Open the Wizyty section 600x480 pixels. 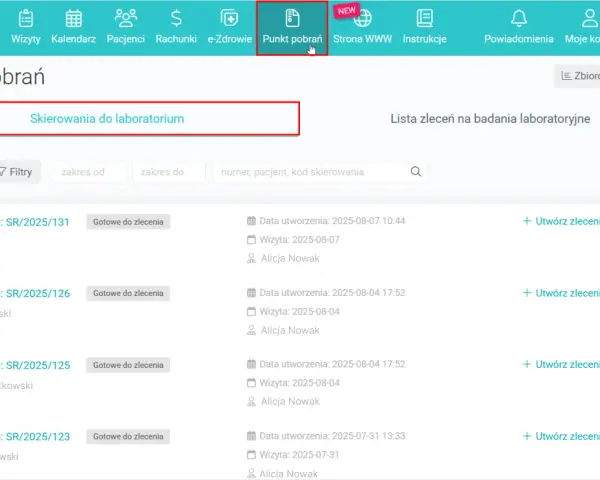point(26,28)
